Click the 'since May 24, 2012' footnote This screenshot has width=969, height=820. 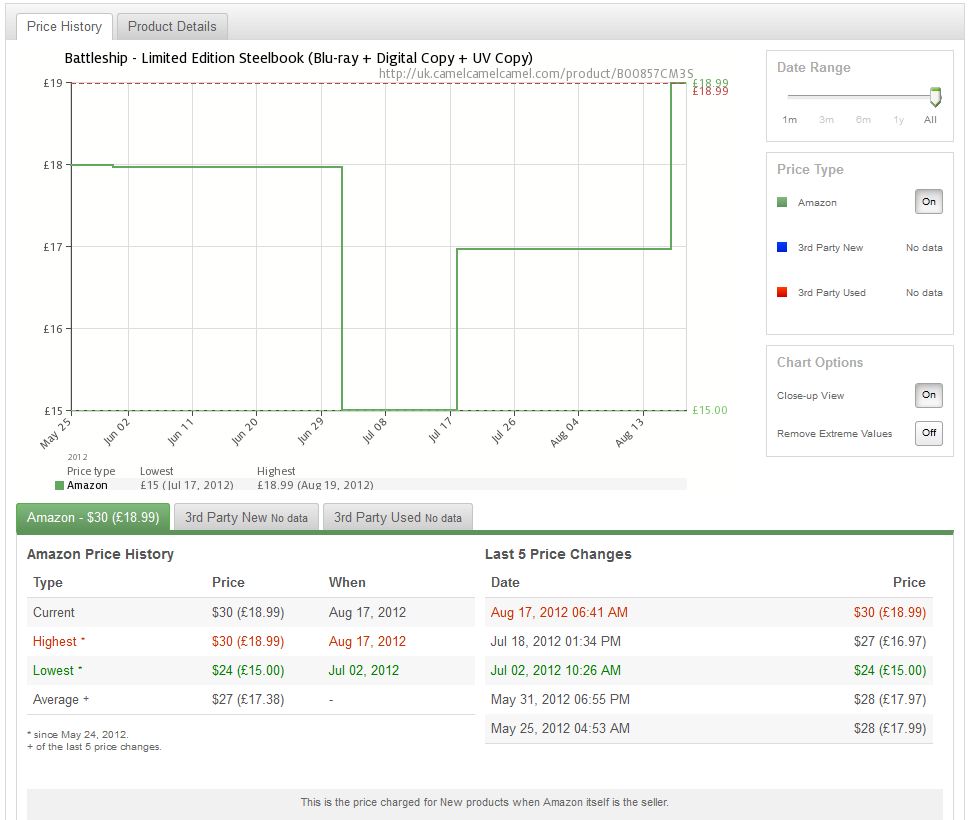[x=78, y=735]
